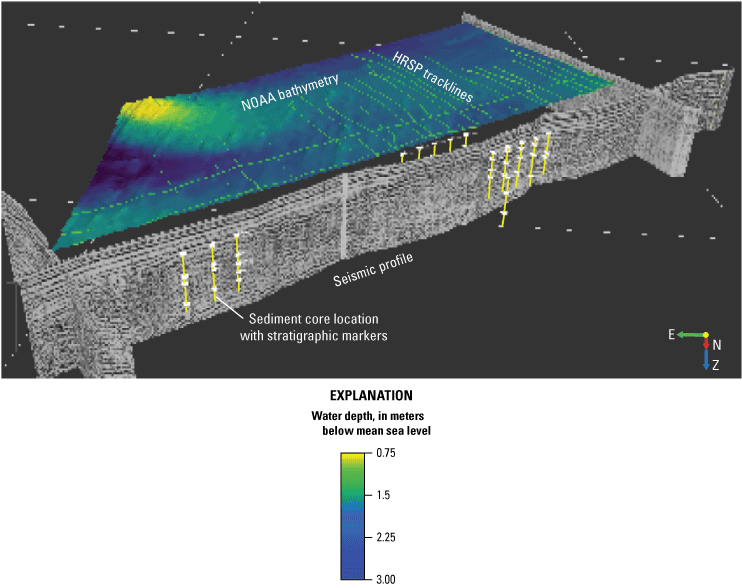Click the 2.25 colorbar value
Image resolution: width=742 pixels, height=588 pixels.
386,537
